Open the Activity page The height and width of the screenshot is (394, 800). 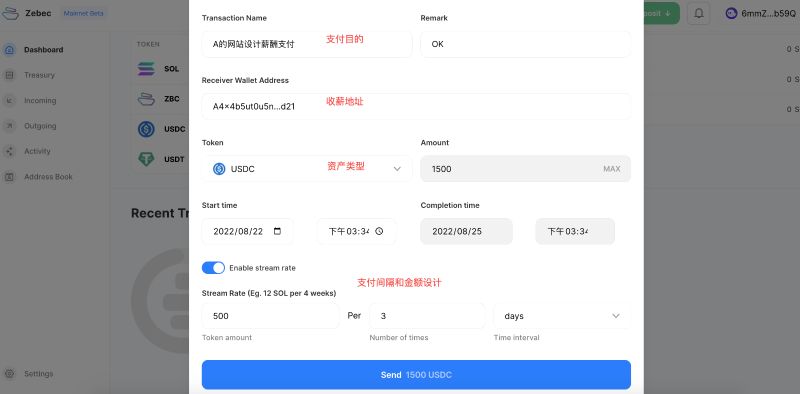(37, 151)
